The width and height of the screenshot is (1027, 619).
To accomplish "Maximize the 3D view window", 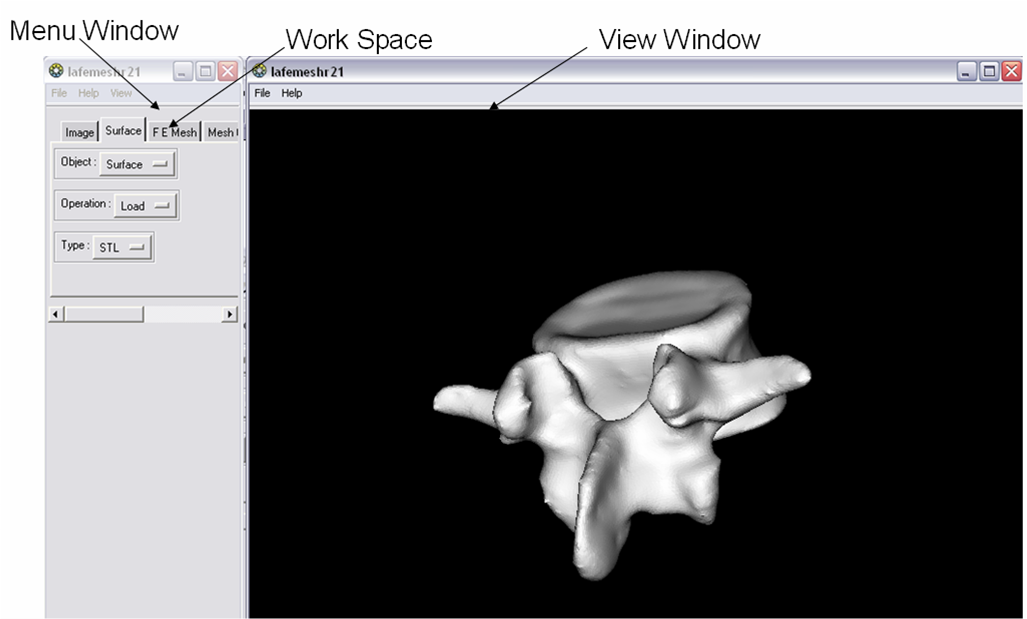I will coord(989,71).
